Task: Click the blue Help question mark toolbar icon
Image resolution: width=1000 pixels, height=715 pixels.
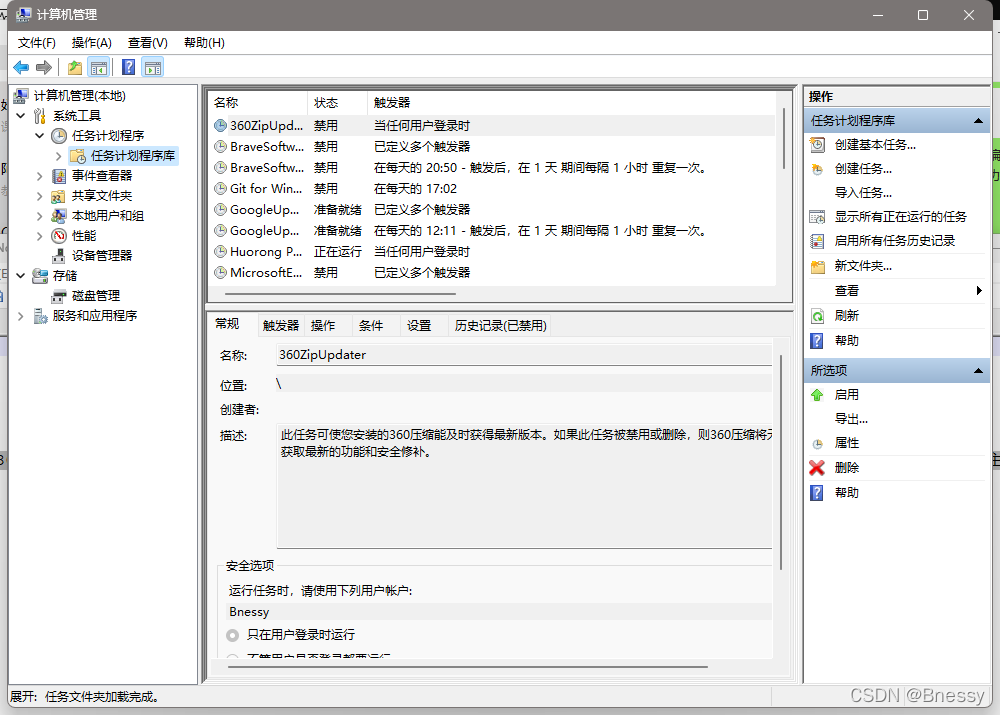Action: pyautogui.click(x=128, y=67)
